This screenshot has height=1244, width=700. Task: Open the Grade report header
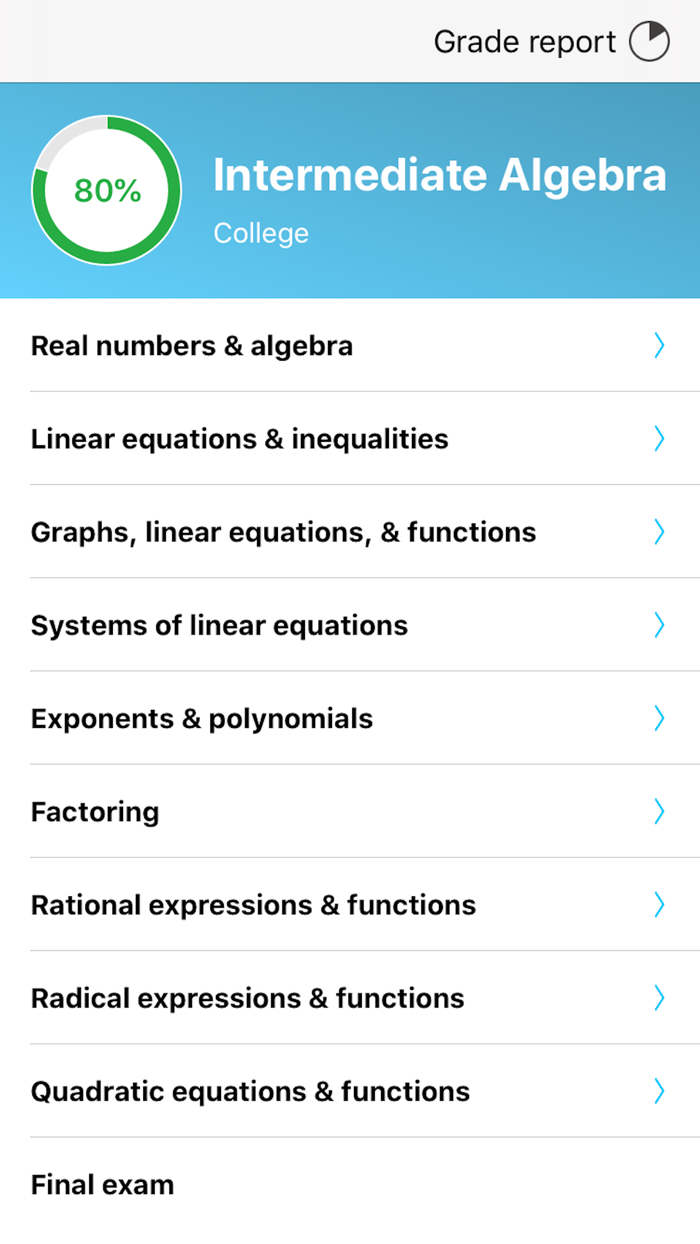524,41
